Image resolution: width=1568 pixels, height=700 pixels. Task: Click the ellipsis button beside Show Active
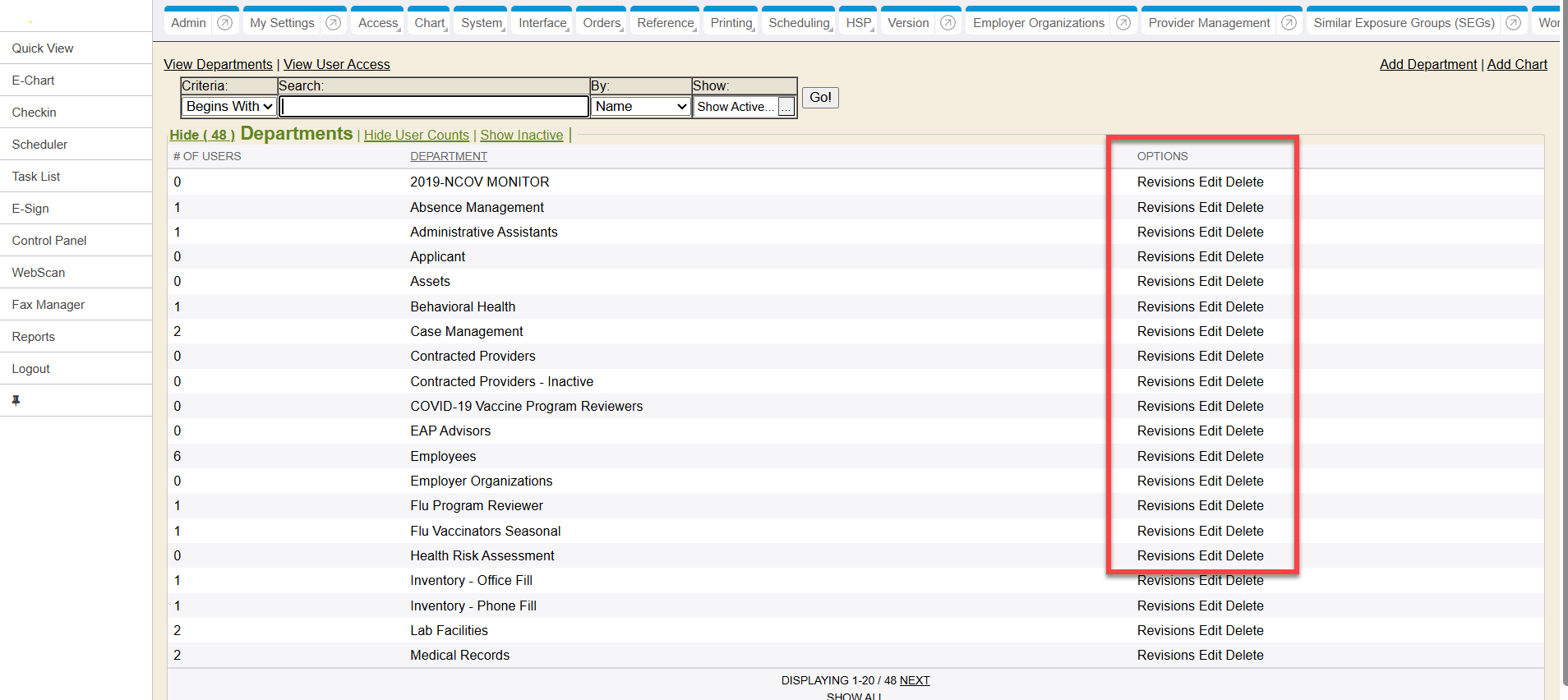[x=786, y=107]
